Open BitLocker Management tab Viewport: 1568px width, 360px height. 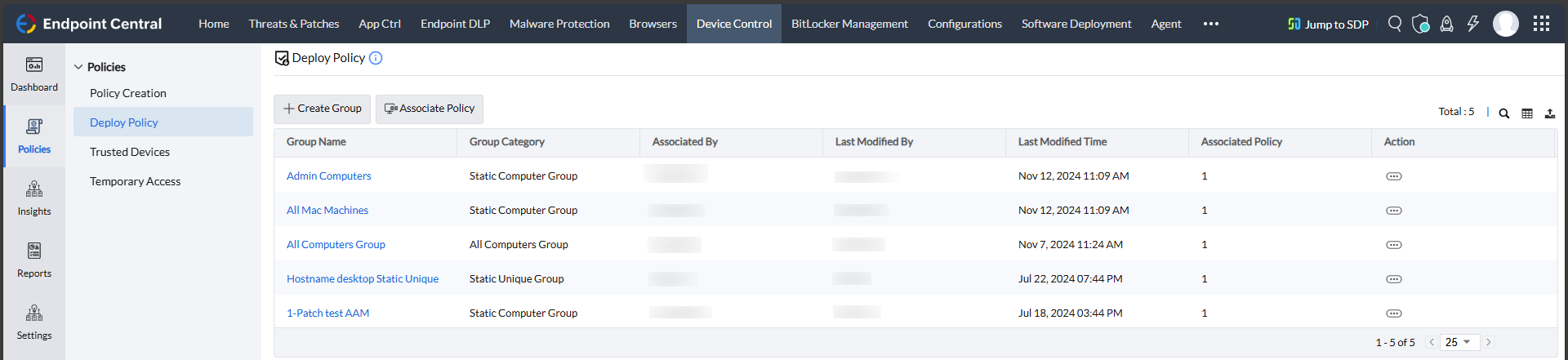click(x=849, y=24)
